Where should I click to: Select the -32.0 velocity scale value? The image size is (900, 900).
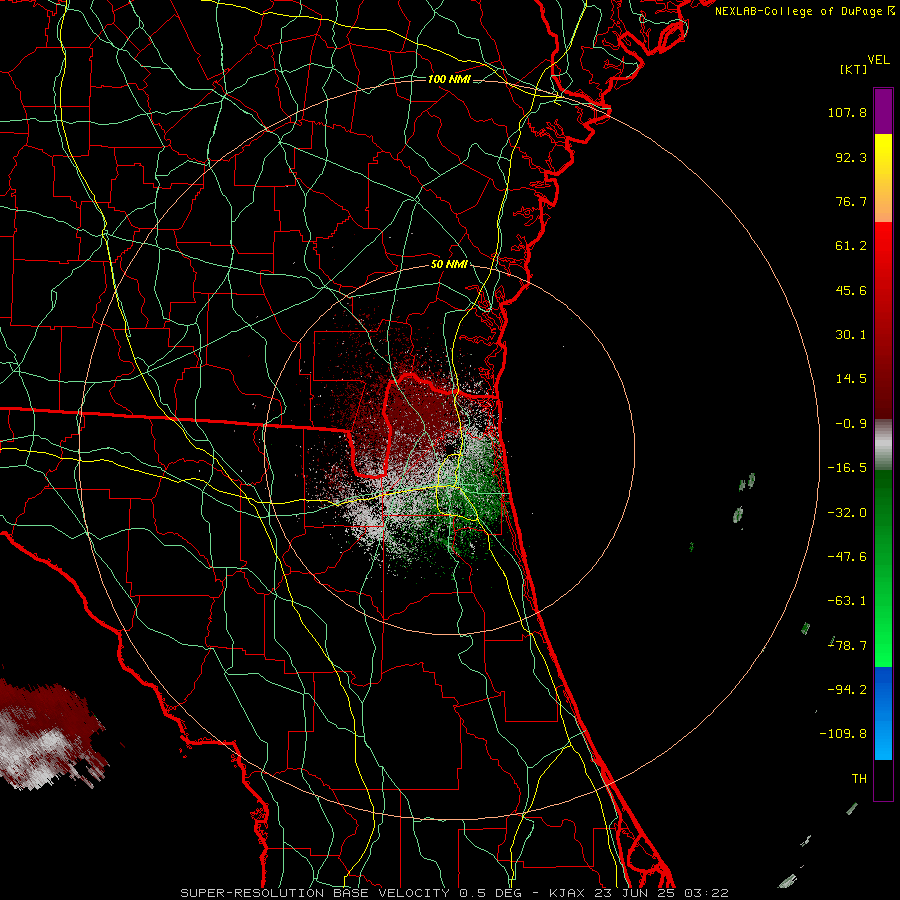[847, 513]
